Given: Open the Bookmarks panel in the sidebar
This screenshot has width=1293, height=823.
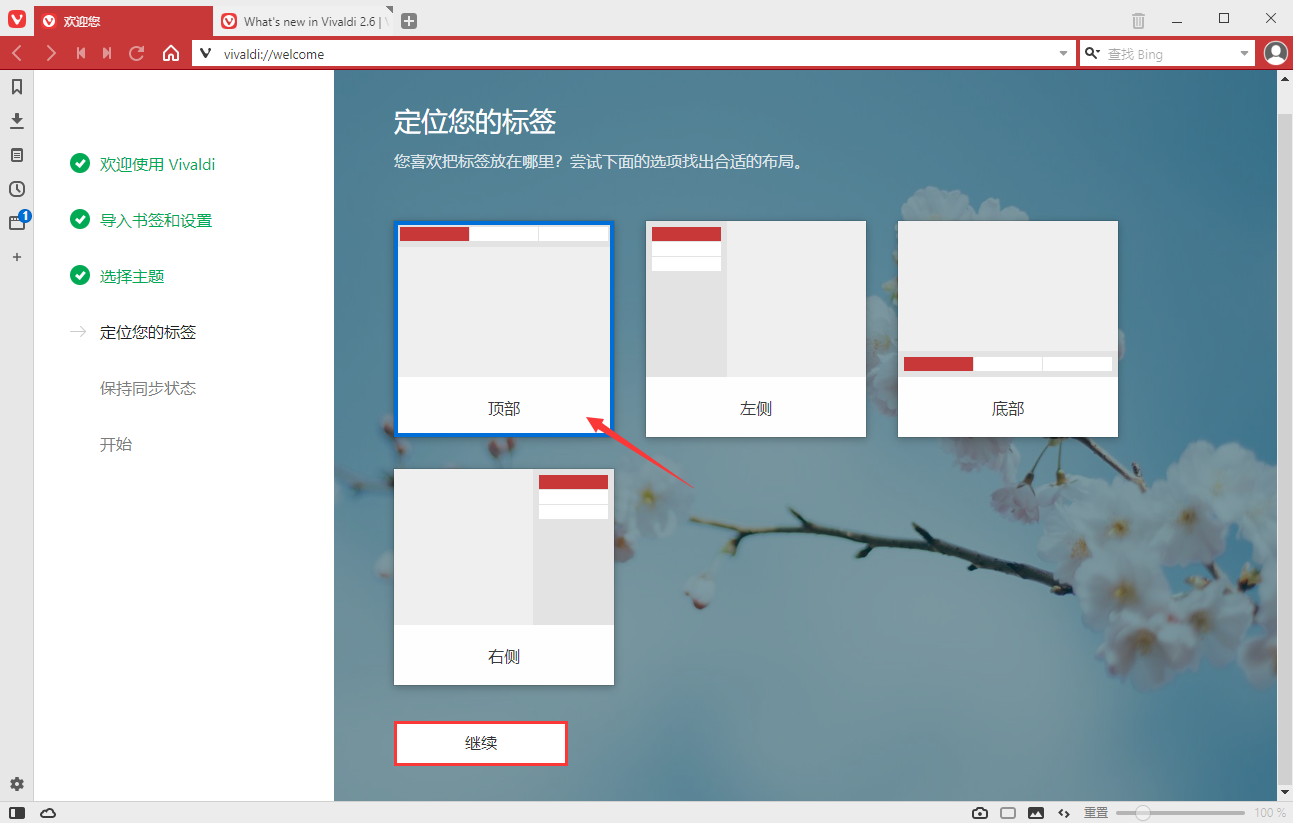Looking at the screenshot, I should (16, 87).
